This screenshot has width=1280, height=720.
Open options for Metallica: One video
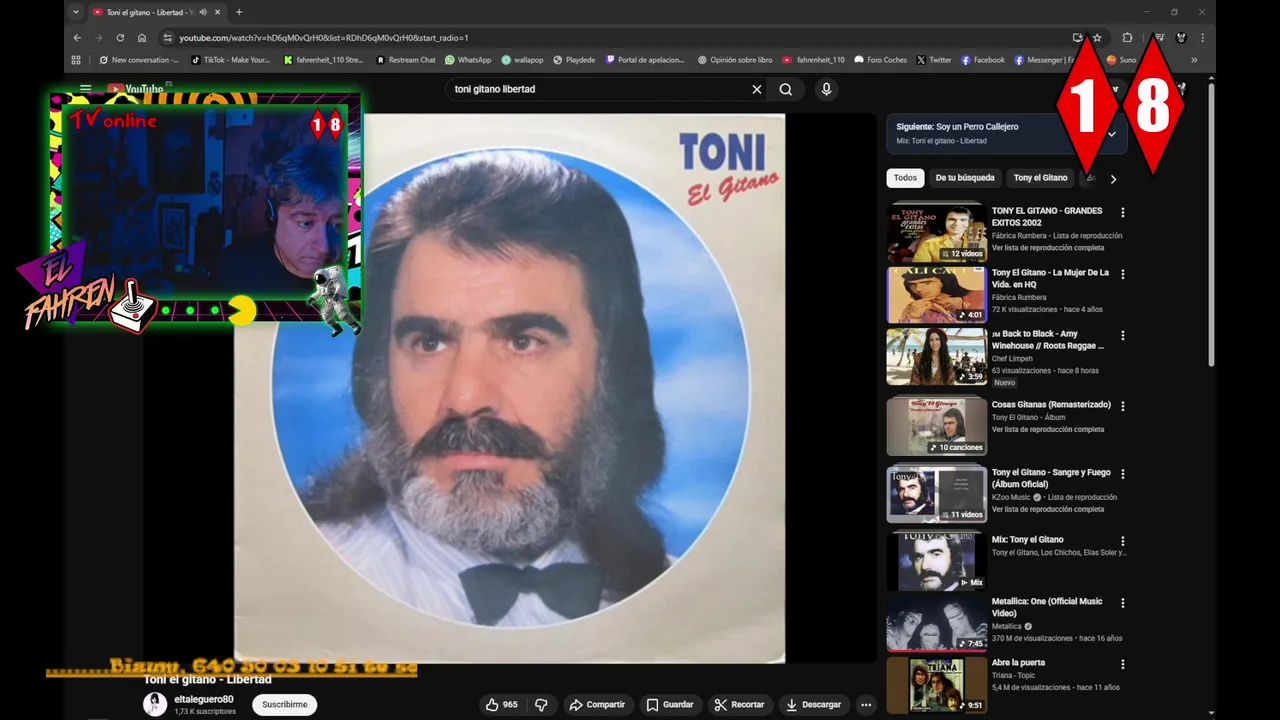(1123, 603)
